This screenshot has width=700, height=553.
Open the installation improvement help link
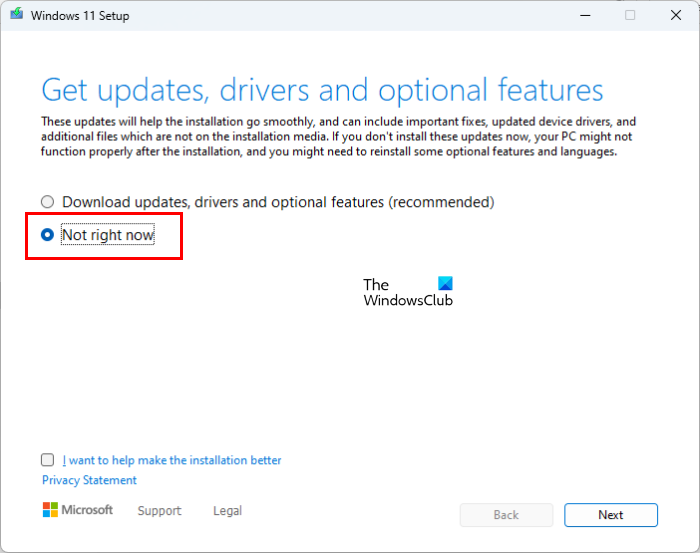pos(171,460)
